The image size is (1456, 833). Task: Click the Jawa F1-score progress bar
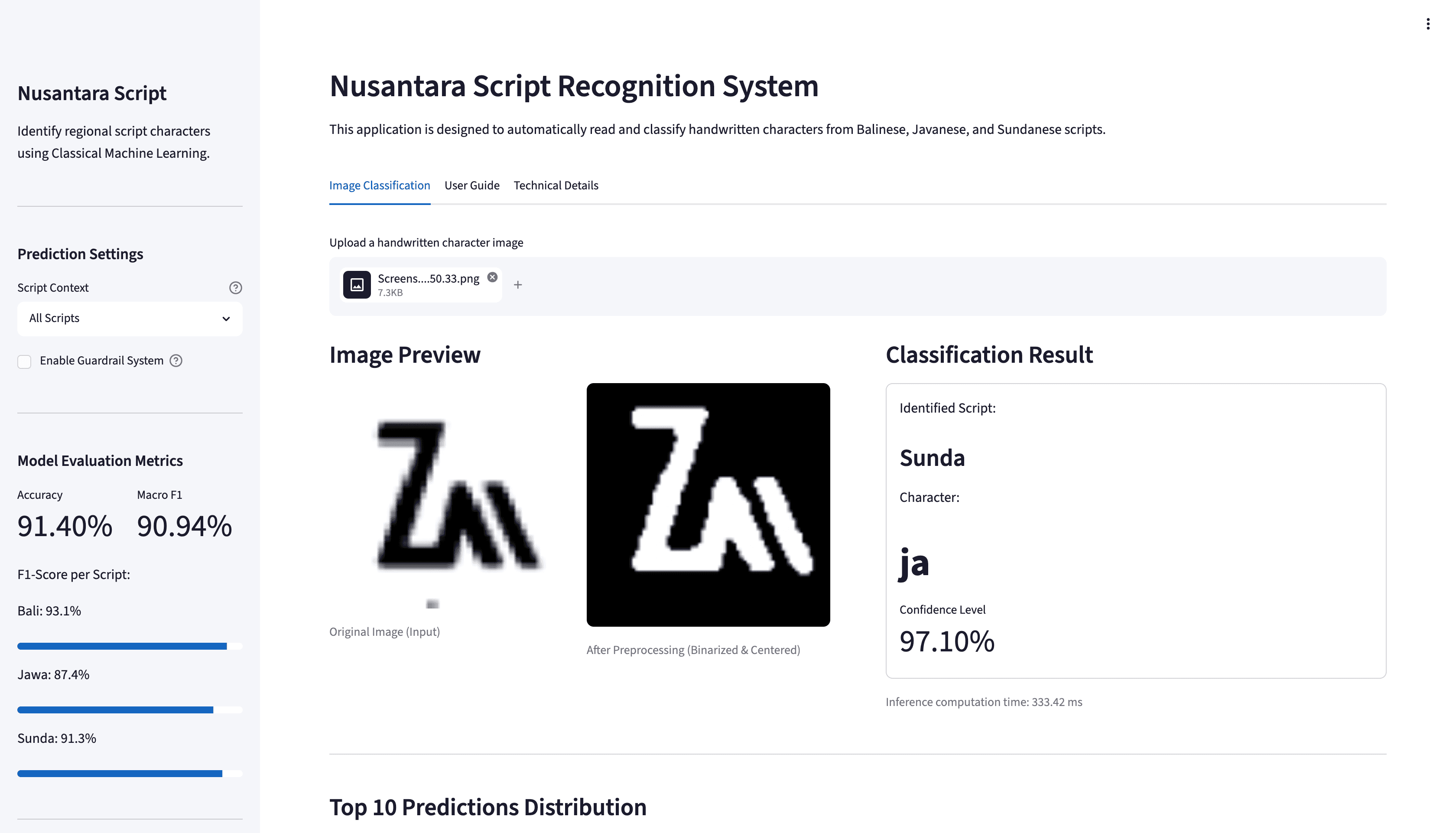tap(130, 710)
